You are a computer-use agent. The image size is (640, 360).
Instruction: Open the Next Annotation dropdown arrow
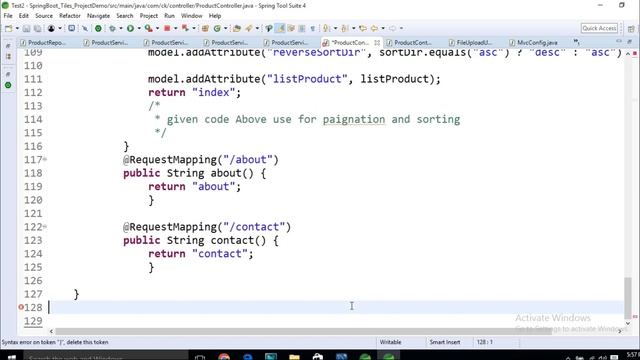tap(335, 28)
